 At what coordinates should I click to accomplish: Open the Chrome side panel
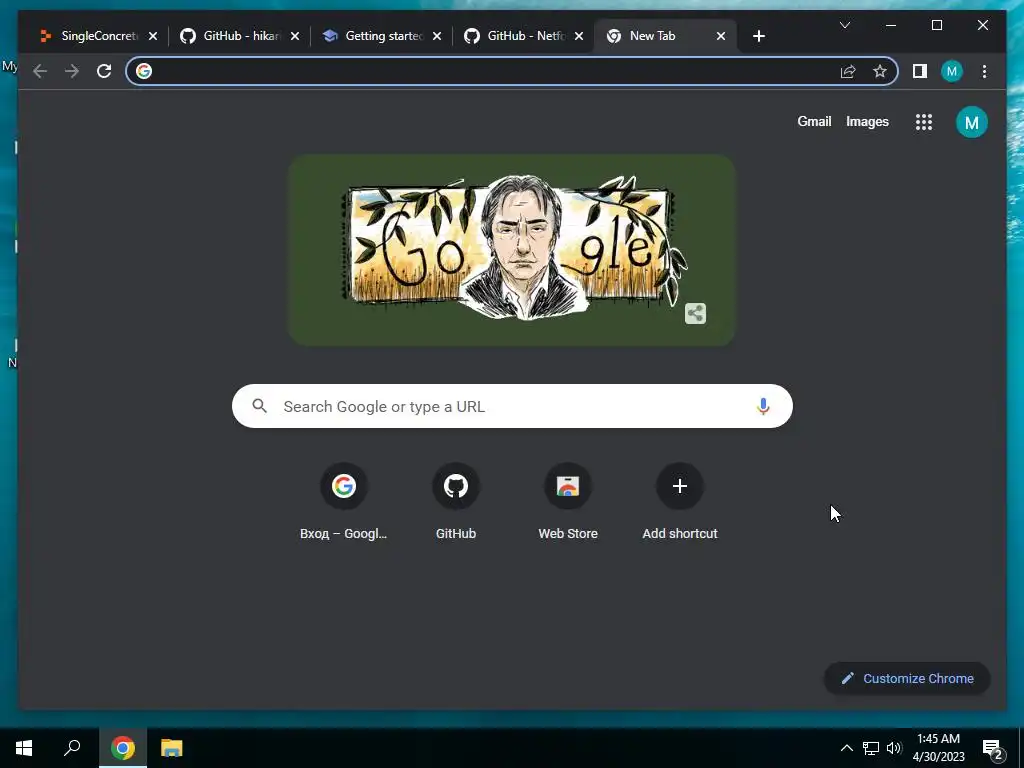point(920,71)
